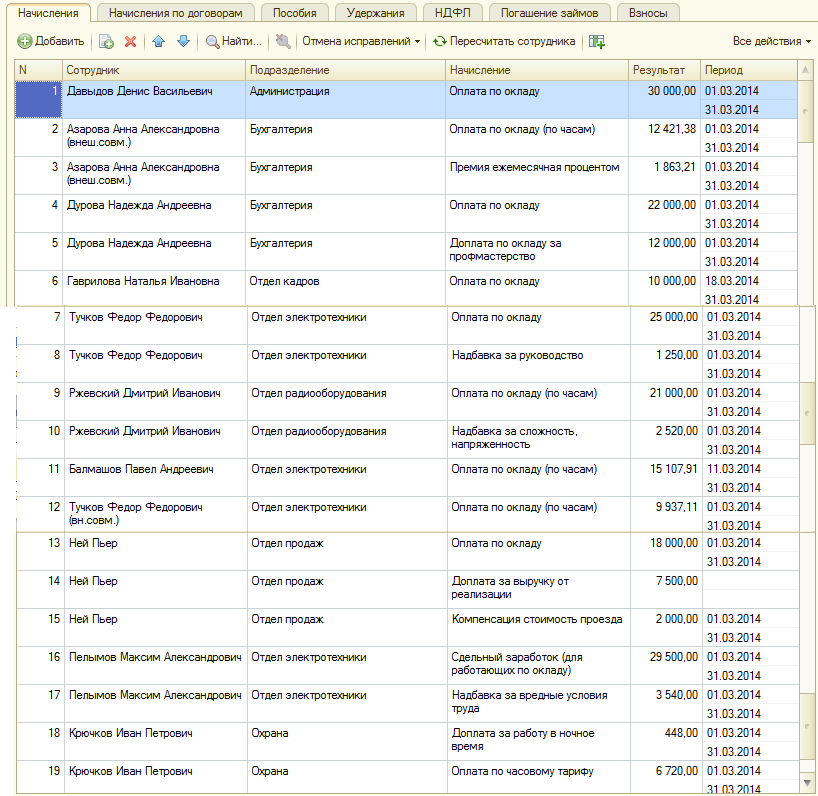Click the copy row icon next to Добавить
818x796 pixels.
(107, 42)
